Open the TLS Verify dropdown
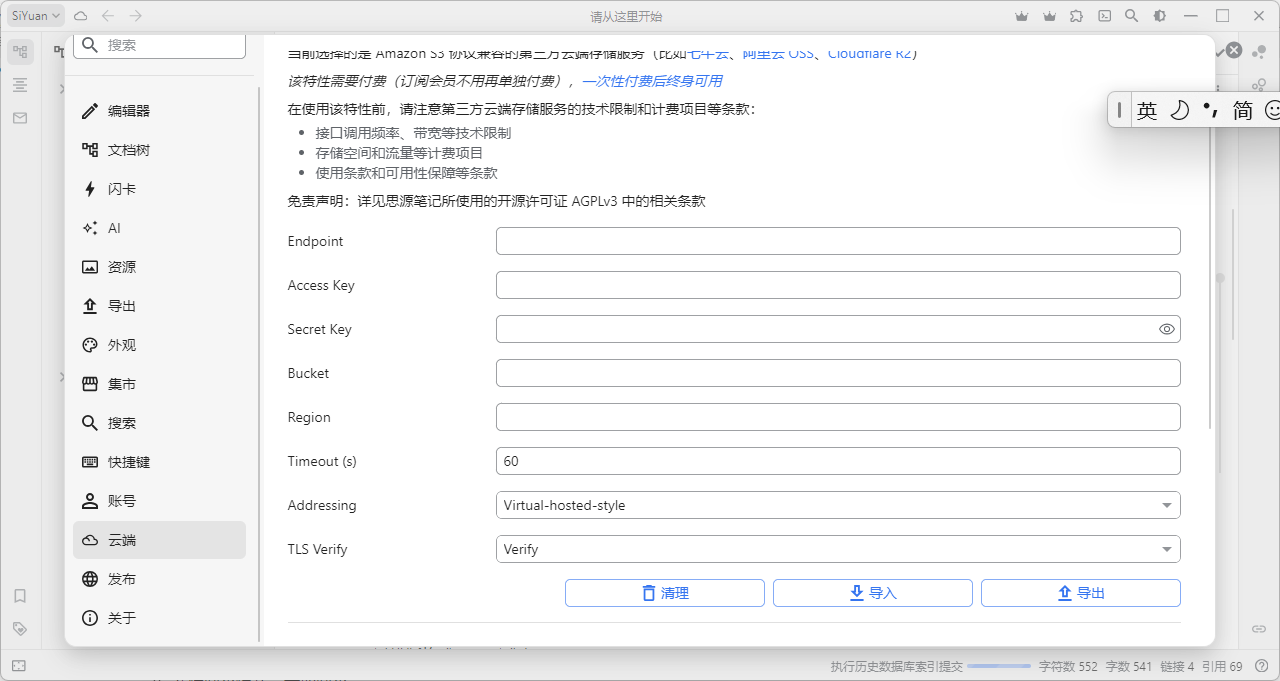This screenshot has width=1280, height=681. click(x=838, y=549)
